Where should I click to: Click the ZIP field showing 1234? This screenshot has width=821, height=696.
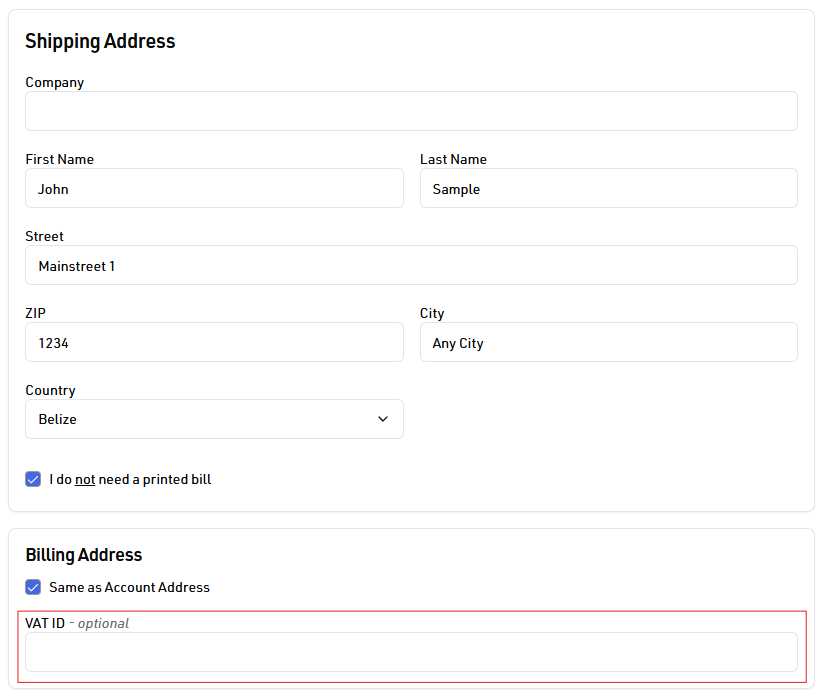pyautogui.click(x=214, y=342)
